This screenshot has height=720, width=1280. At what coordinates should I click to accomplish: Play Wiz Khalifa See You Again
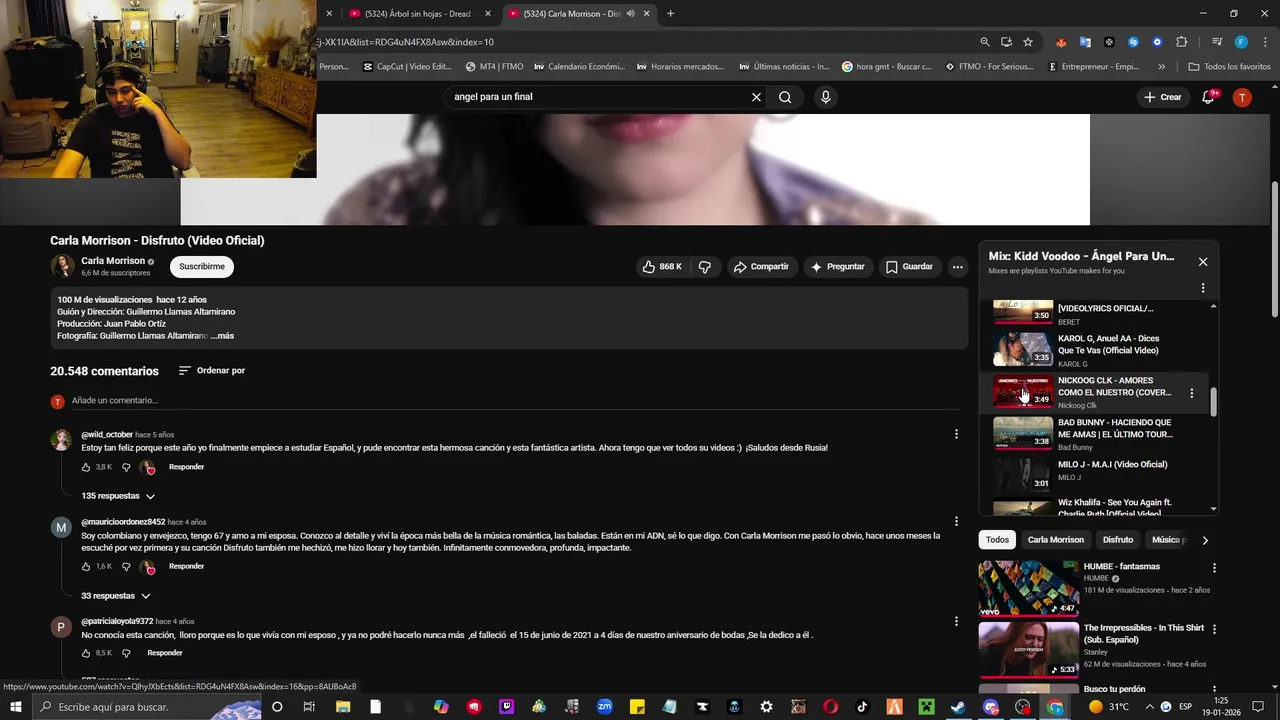1095,506
